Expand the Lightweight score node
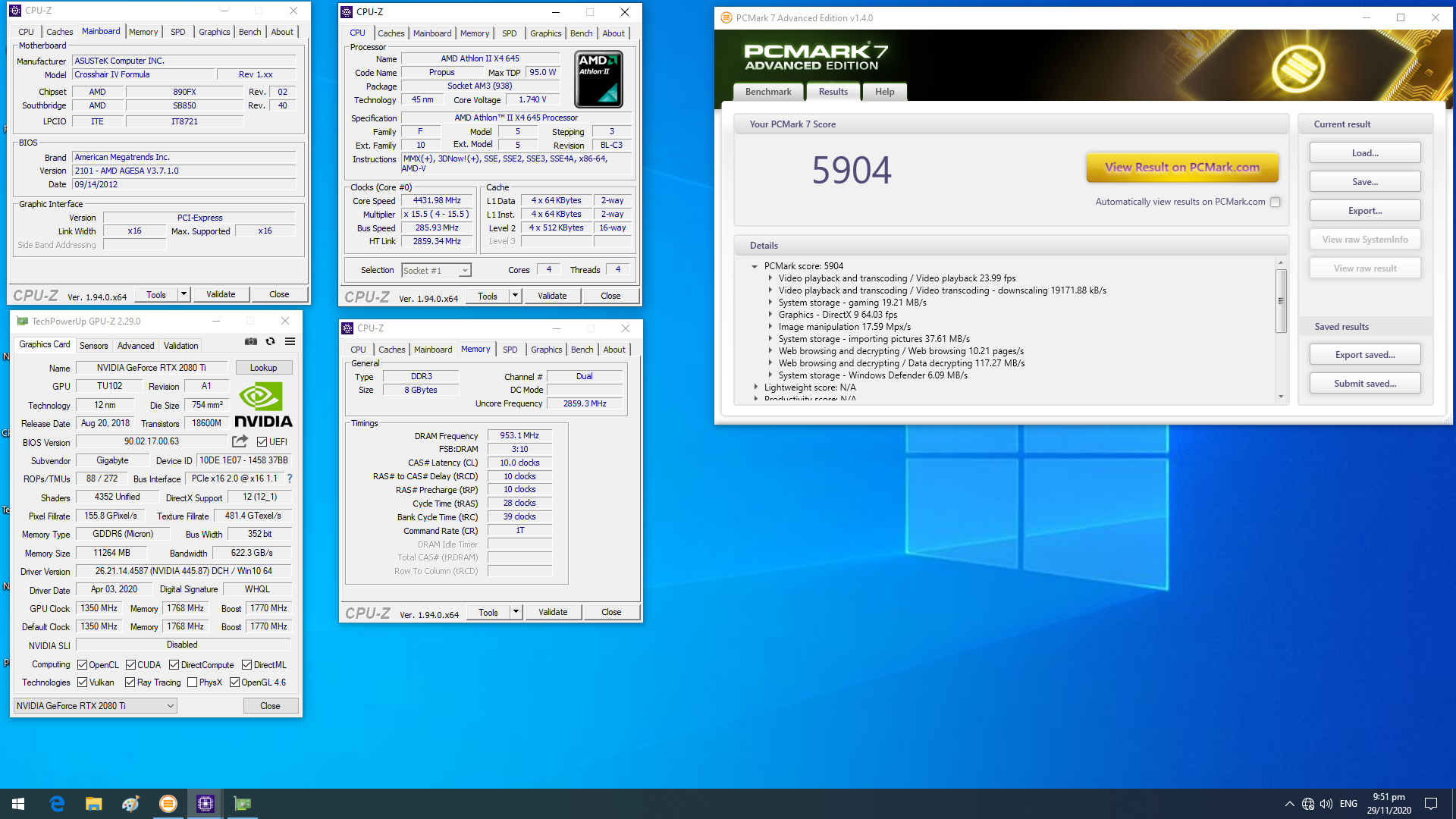Viewport: 1456px width, 819px height. pyautogui.click(x=755, y=388)
